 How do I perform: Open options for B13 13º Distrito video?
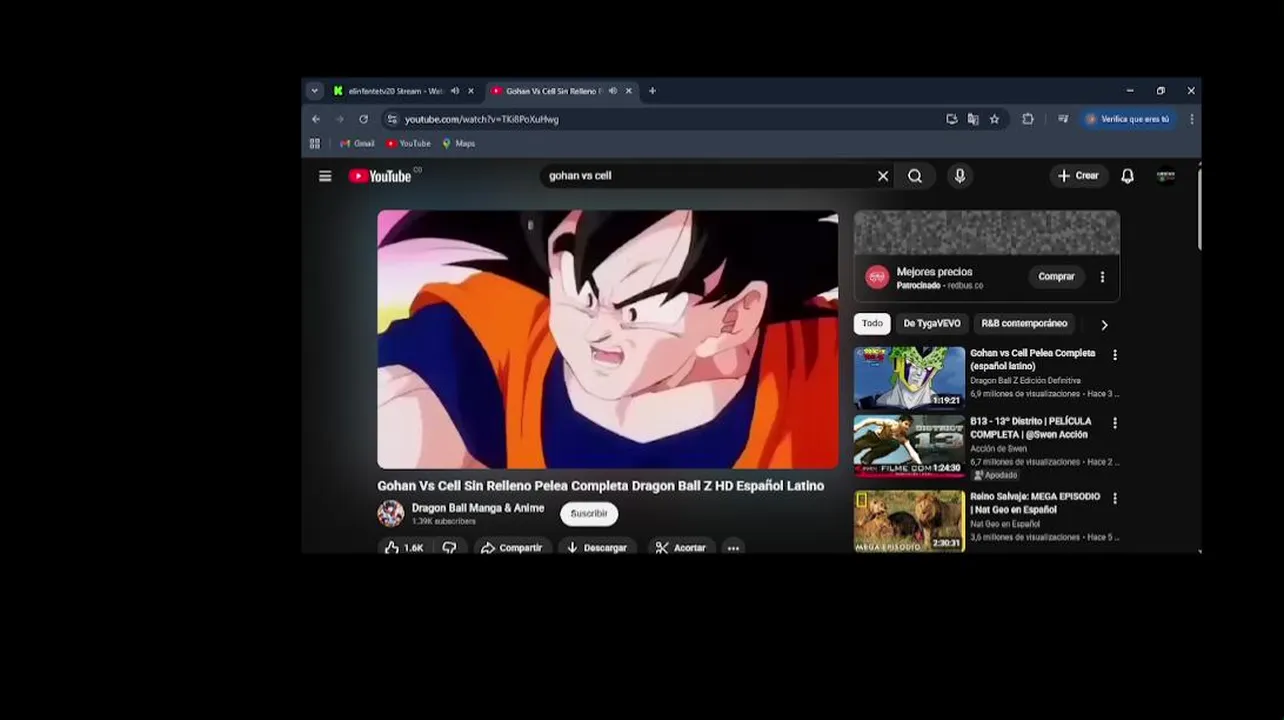coord(1115,423)
